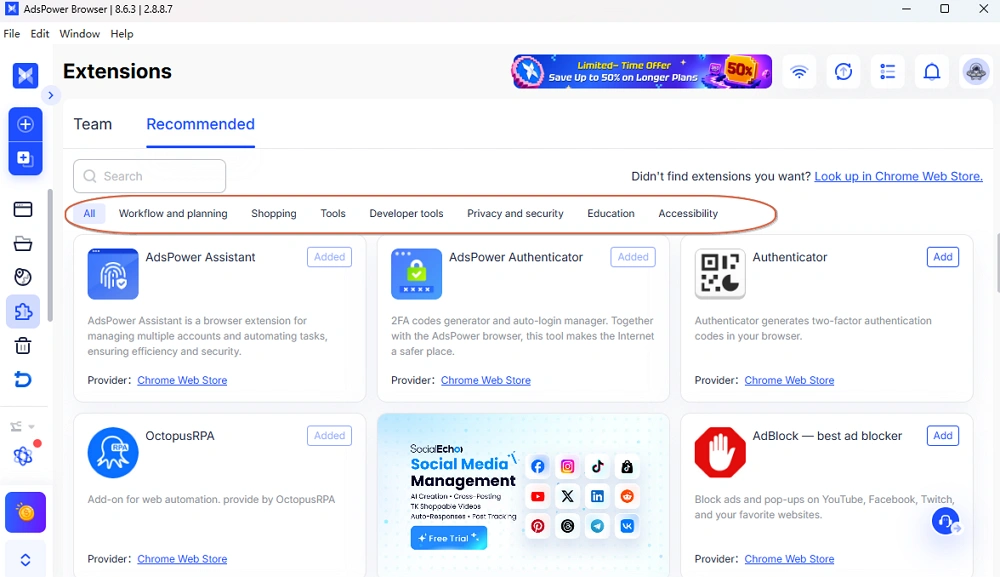Open Chrome Web Store link for AdBlock

coord(790,559)
